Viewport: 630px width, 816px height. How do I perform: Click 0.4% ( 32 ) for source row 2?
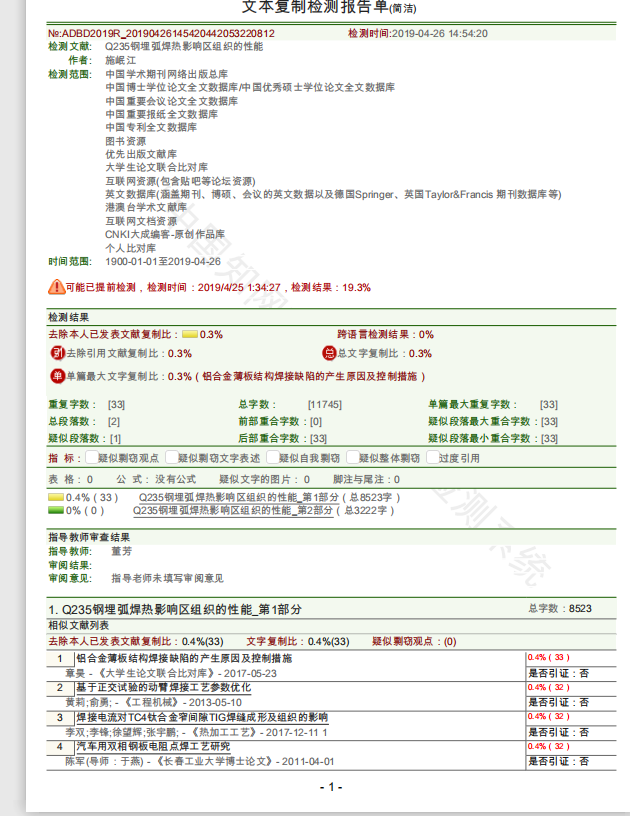[548, 687]
